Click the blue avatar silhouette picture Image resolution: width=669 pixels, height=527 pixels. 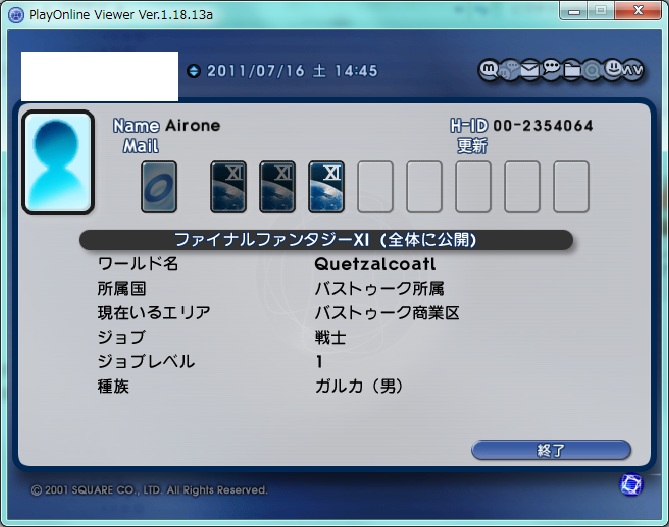[x=58, y=162]
